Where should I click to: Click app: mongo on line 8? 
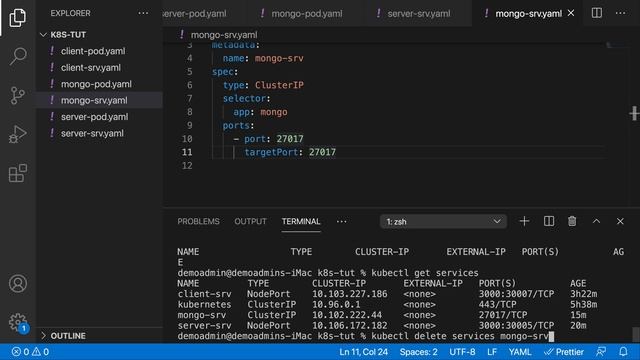click(x=260, y=112)
